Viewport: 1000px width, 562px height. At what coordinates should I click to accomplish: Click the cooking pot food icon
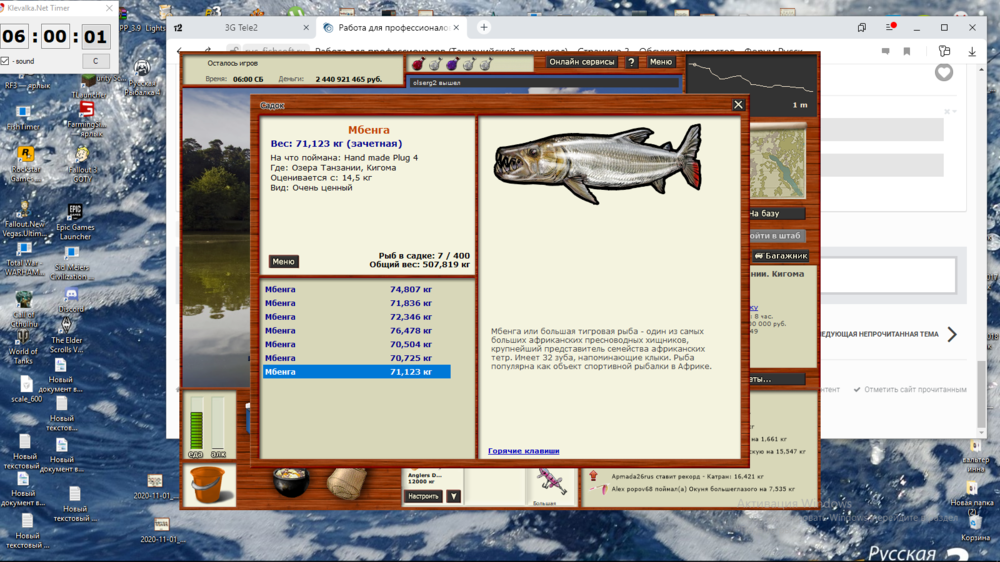pyautogui.click(x=291, y=482)
